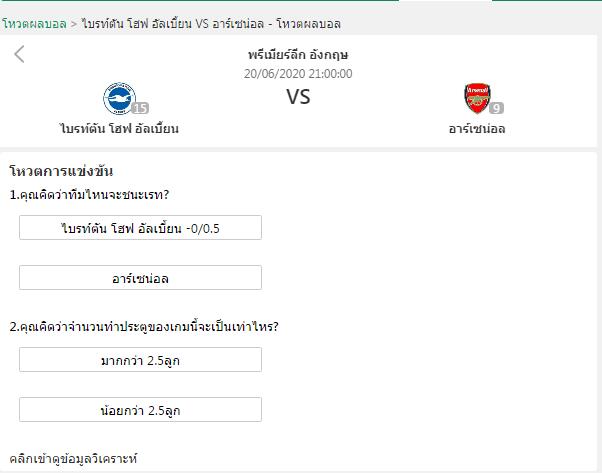Click the ไบรท์ตัน โฮฟ อัลเบี้ยน team name

pyautogui.click(x=119, y=128)
